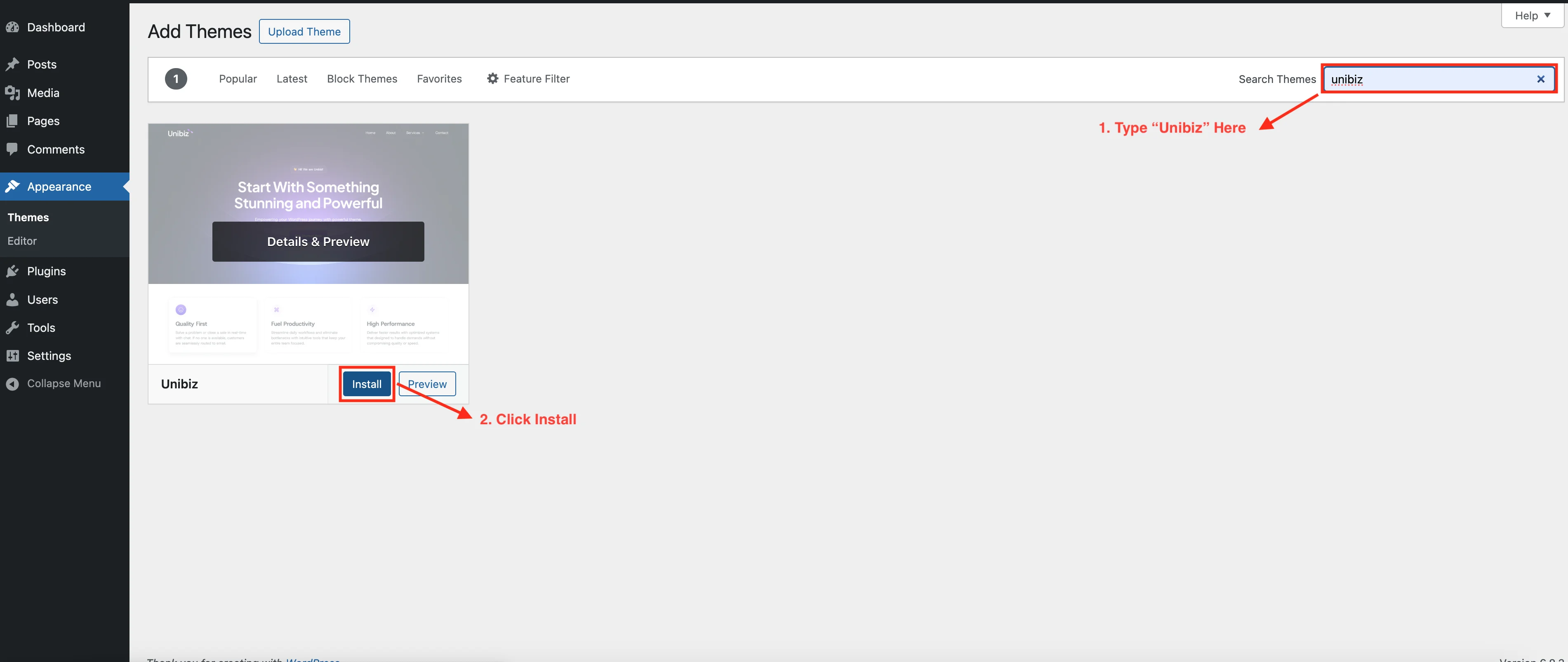Switch to the Block Themes tab
This screenshot has height=662, width=1568.
pyautogui.click(x=362, y=78)
